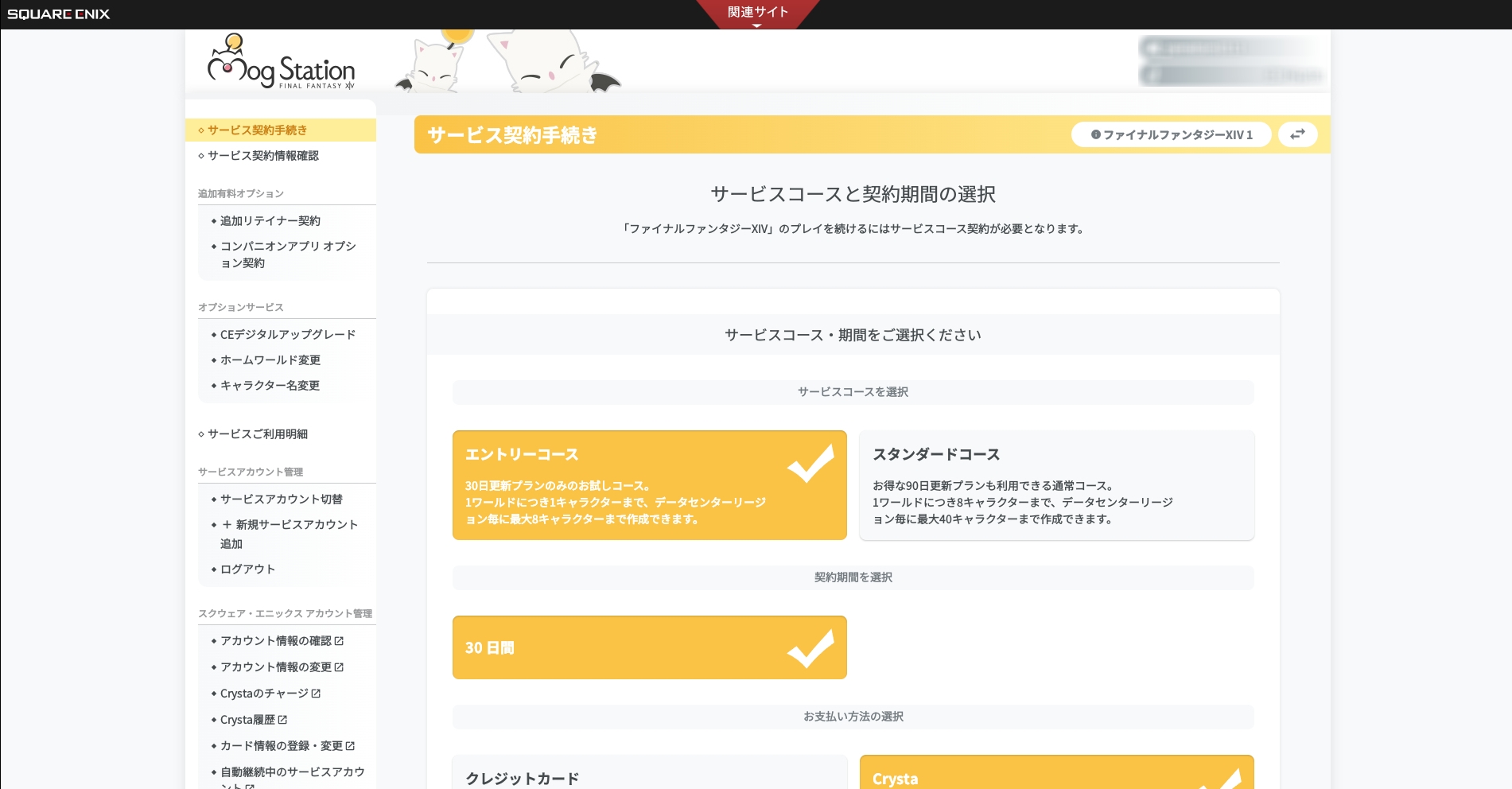Click the moogle illustration in header
This screenshot has width=1512, height=789.
(507, 61)
